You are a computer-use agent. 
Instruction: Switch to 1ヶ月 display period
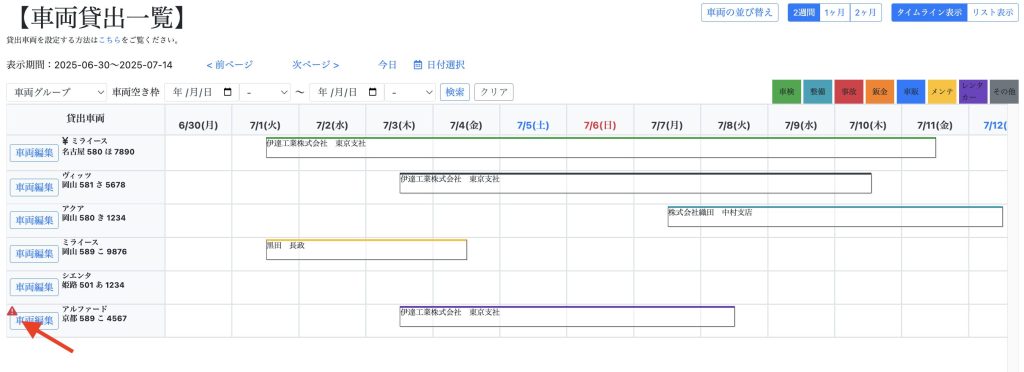[x=835, y=12]
